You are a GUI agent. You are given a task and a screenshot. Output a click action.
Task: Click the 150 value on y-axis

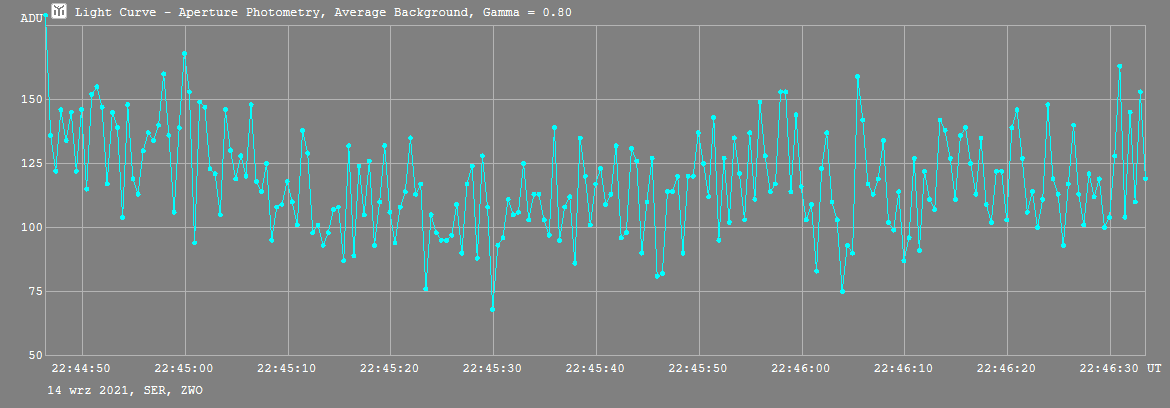(31, 99)
